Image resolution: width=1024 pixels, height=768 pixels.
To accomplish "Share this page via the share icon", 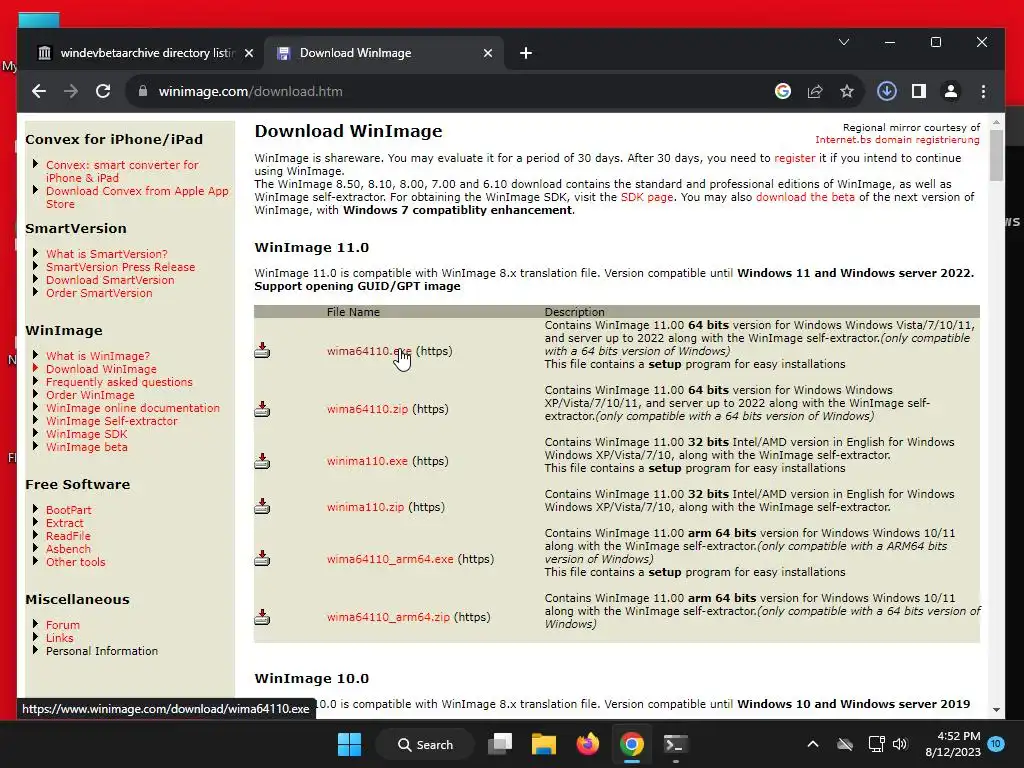I will click(814, 91).
